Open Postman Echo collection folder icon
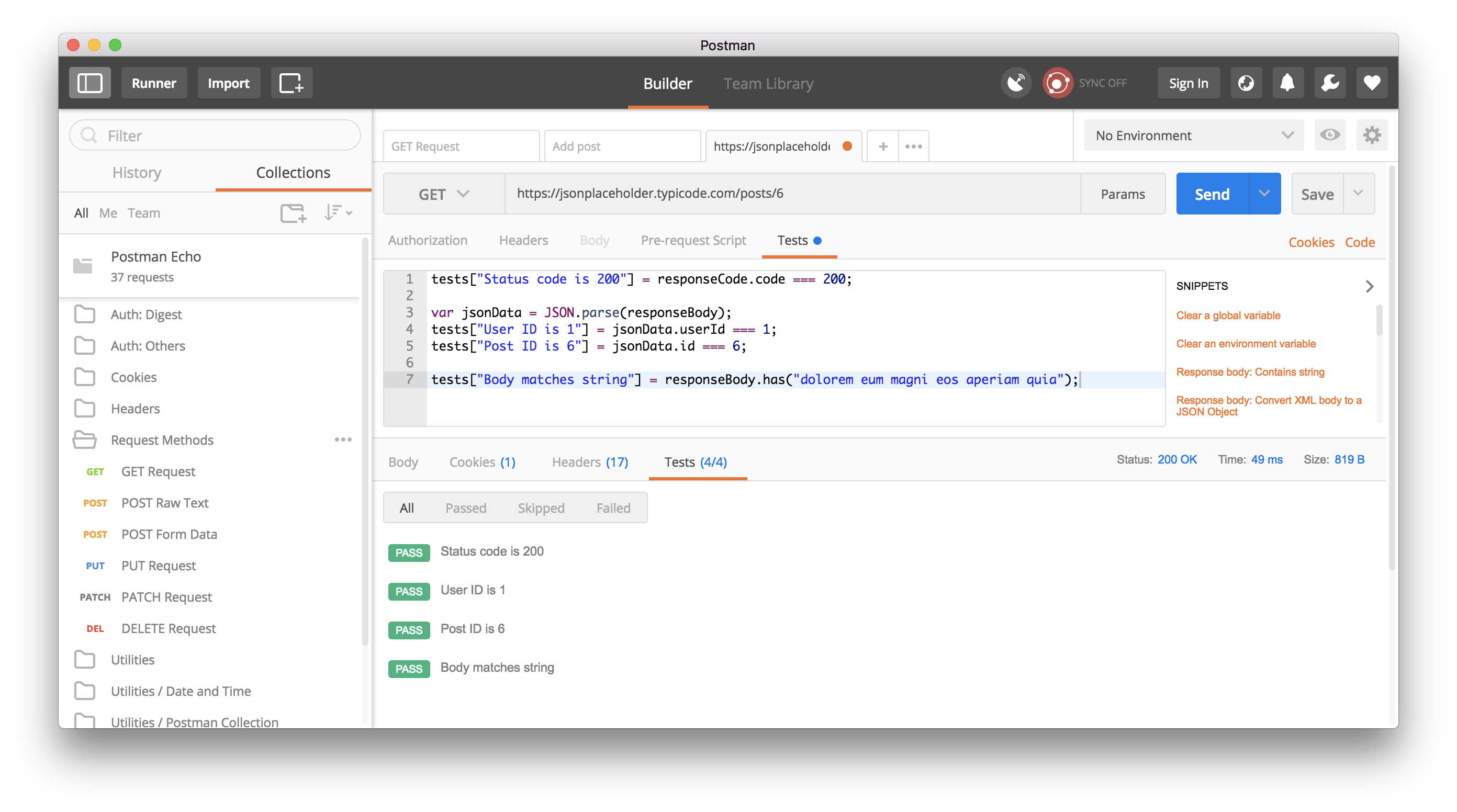Viewport: 1457px width, 812px height. point(83,265)
